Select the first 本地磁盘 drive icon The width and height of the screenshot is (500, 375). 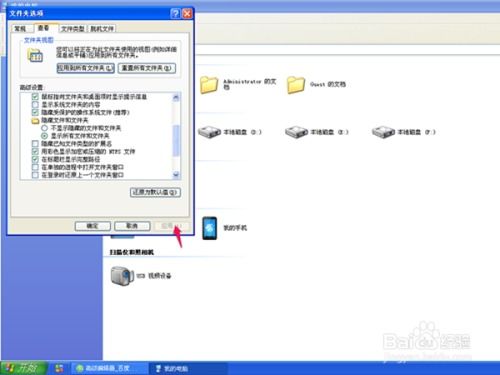209,132
